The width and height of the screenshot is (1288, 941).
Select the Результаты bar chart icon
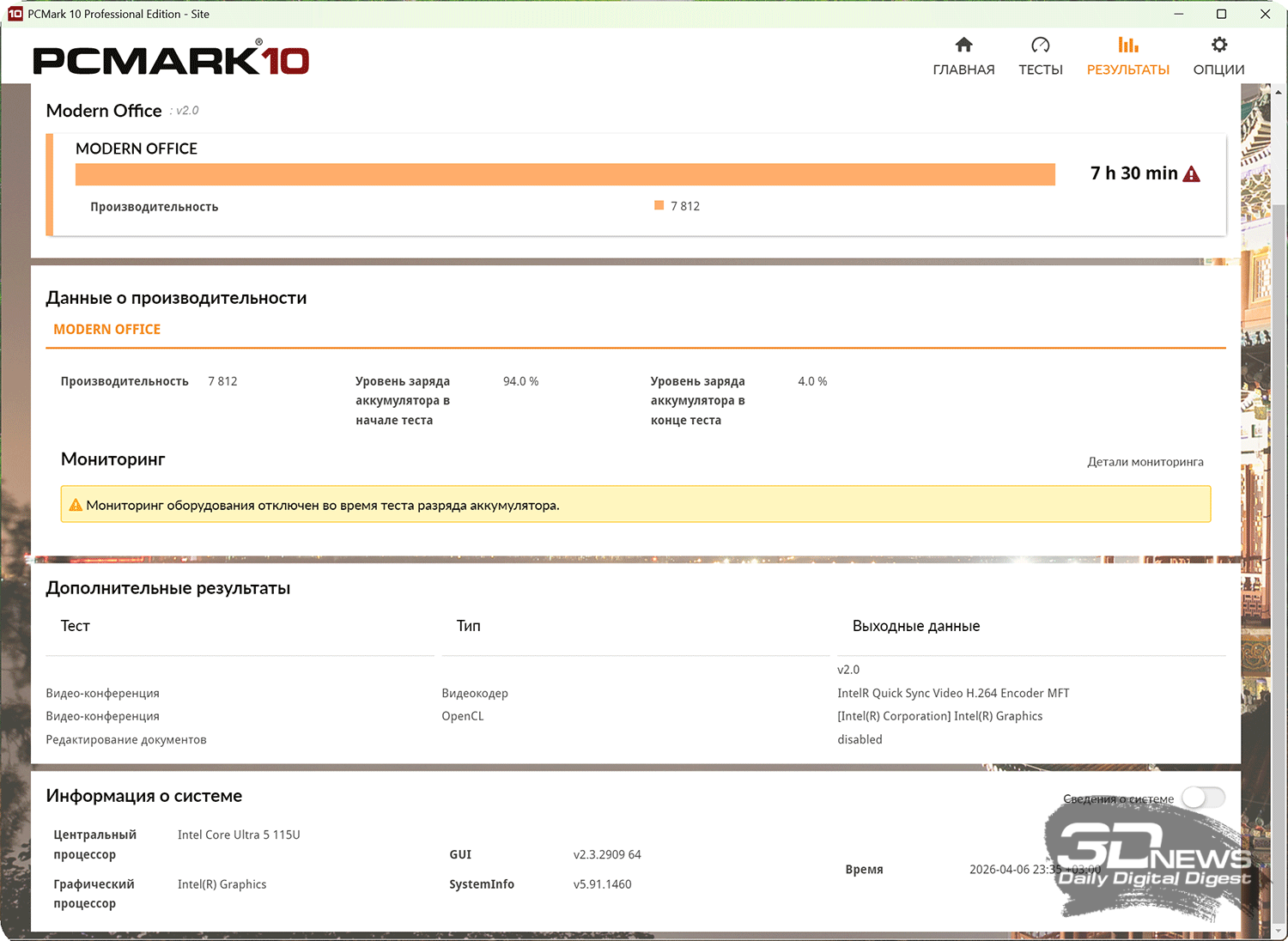1127,45
